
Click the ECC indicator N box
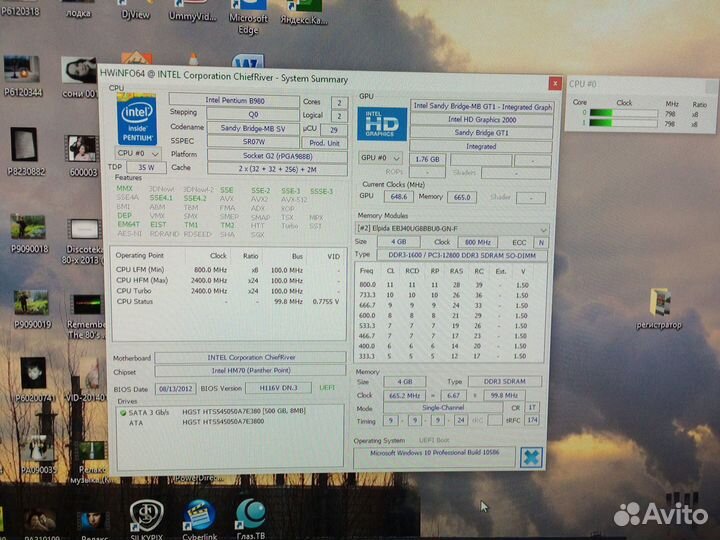coord(541,242)
